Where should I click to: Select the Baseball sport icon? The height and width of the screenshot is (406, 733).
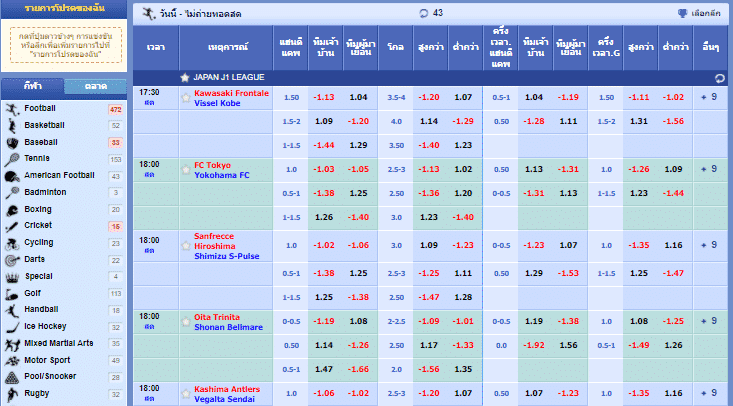tap(12, 142)
